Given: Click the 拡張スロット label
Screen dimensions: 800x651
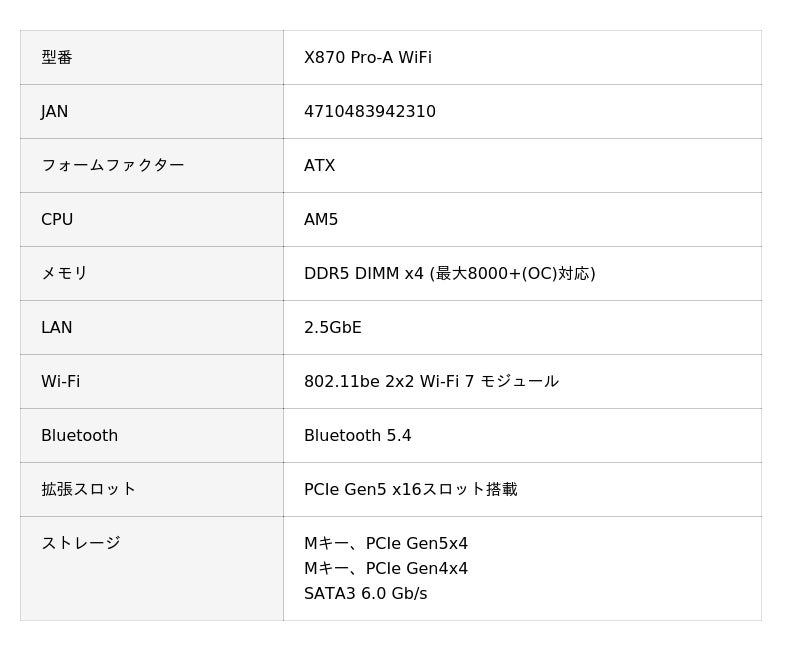Looking at the screenshot, I should click(x=88, y=490).
